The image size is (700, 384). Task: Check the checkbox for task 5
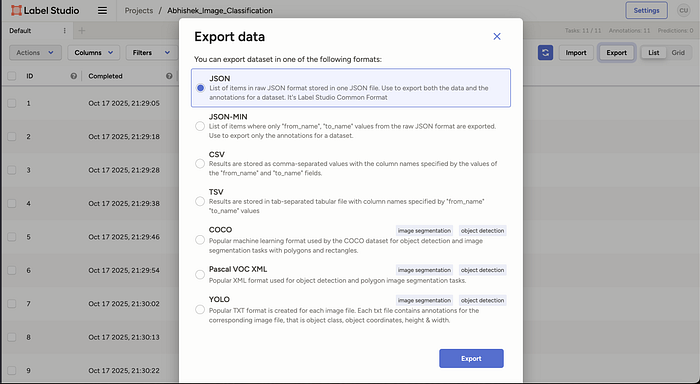[12, 237]
